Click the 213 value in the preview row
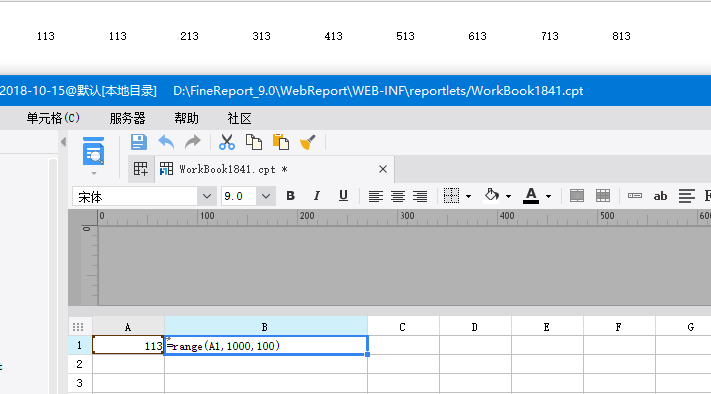The image size is (711, 394). tap(189, 36)
